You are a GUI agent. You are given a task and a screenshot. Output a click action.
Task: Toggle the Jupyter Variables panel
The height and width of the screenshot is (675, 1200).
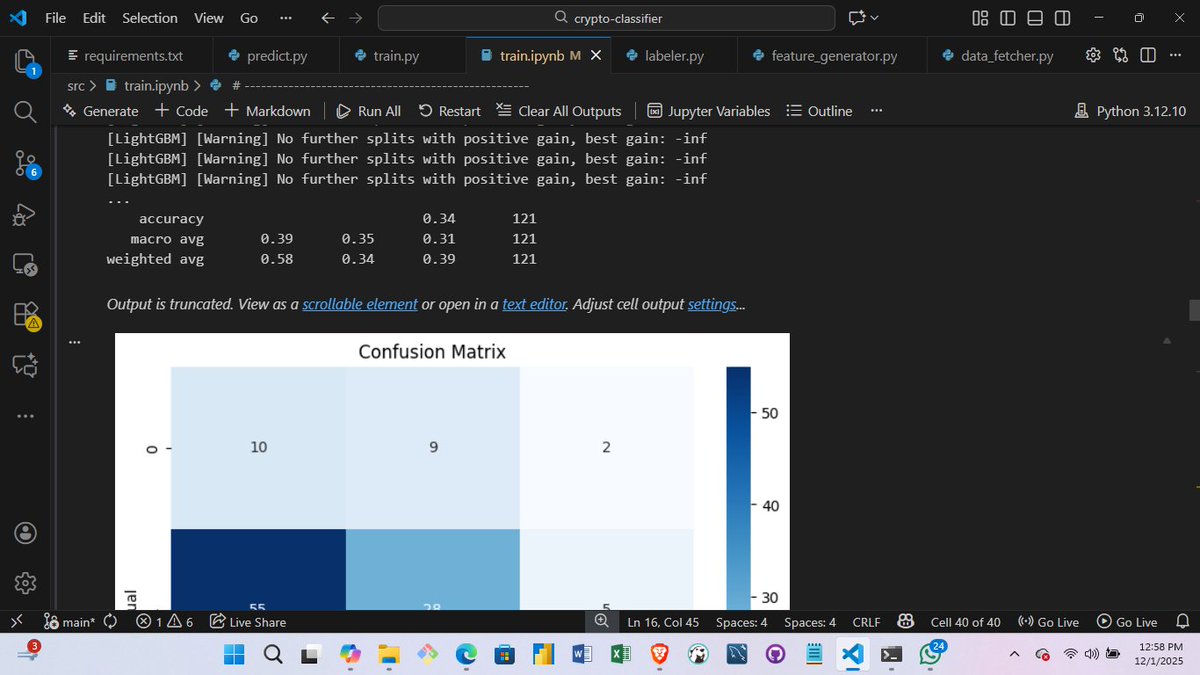tap(709, 111)
